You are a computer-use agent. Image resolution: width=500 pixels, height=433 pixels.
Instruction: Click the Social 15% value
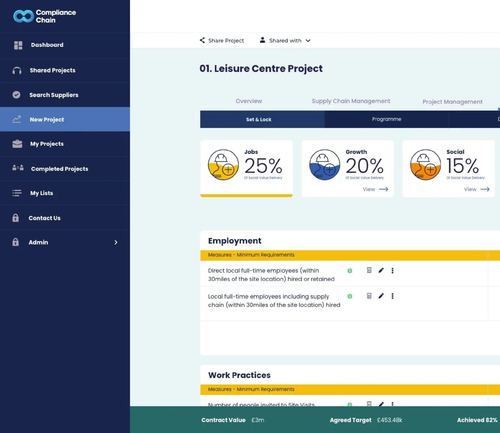463,166
